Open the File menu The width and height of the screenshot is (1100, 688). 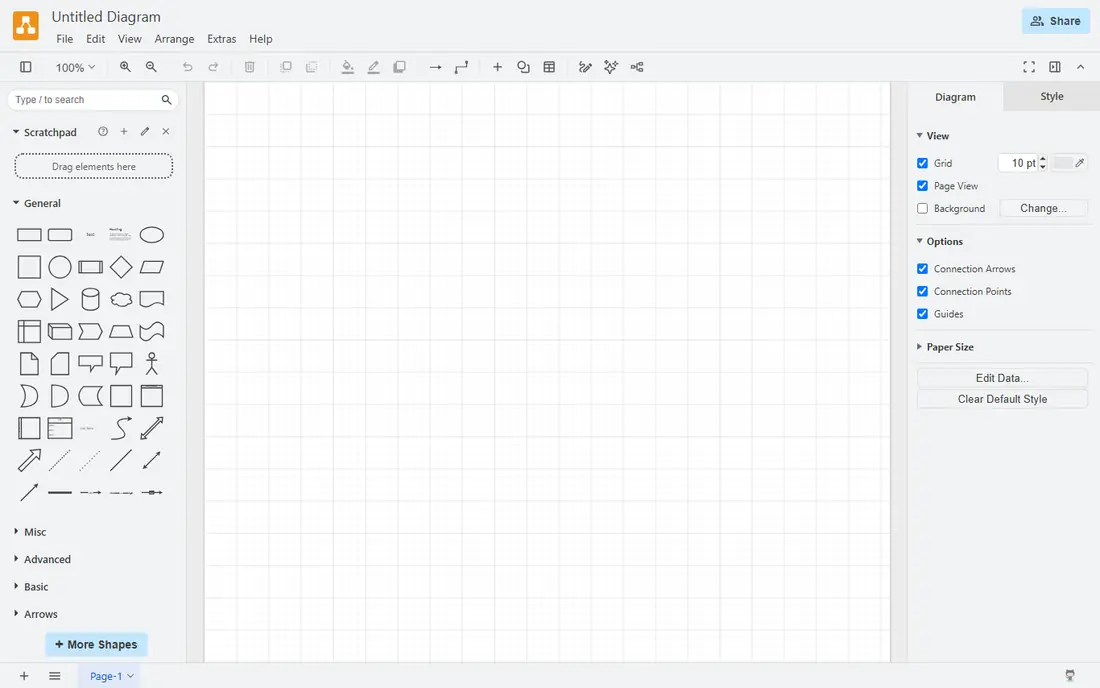point(65,39)
